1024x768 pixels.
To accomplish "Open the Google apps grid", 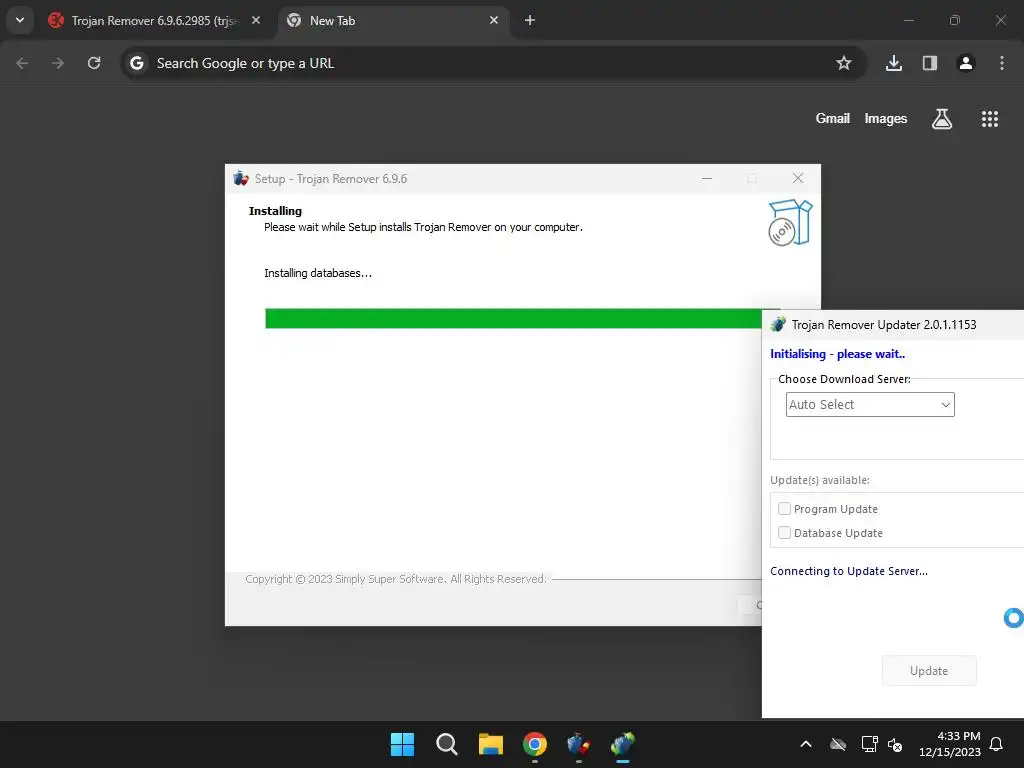I will click(x=990, y=119).
